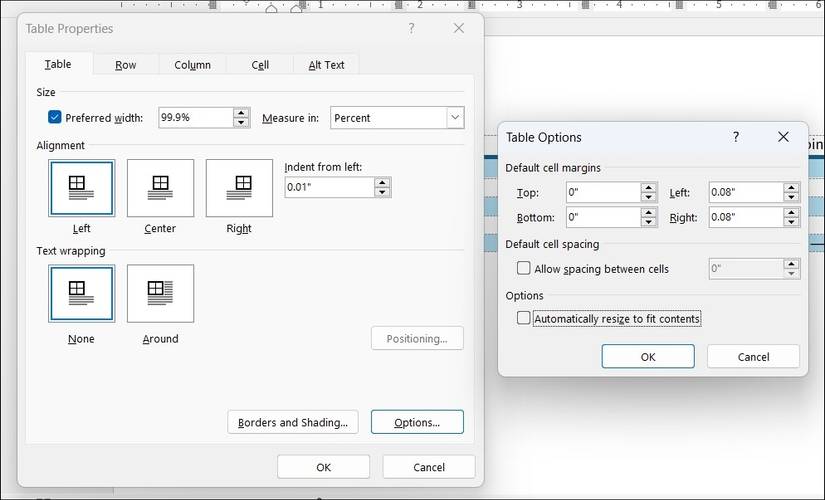Click help icon in Table Properties
This screenshot has height=500, width=825.
[x=411, y=28]
